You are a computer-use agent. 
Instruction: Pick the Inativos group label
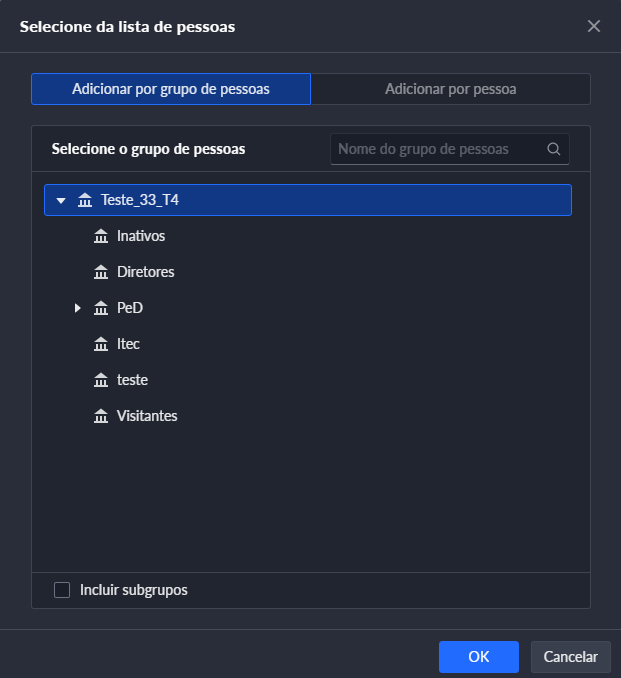[x=141, y=236]
